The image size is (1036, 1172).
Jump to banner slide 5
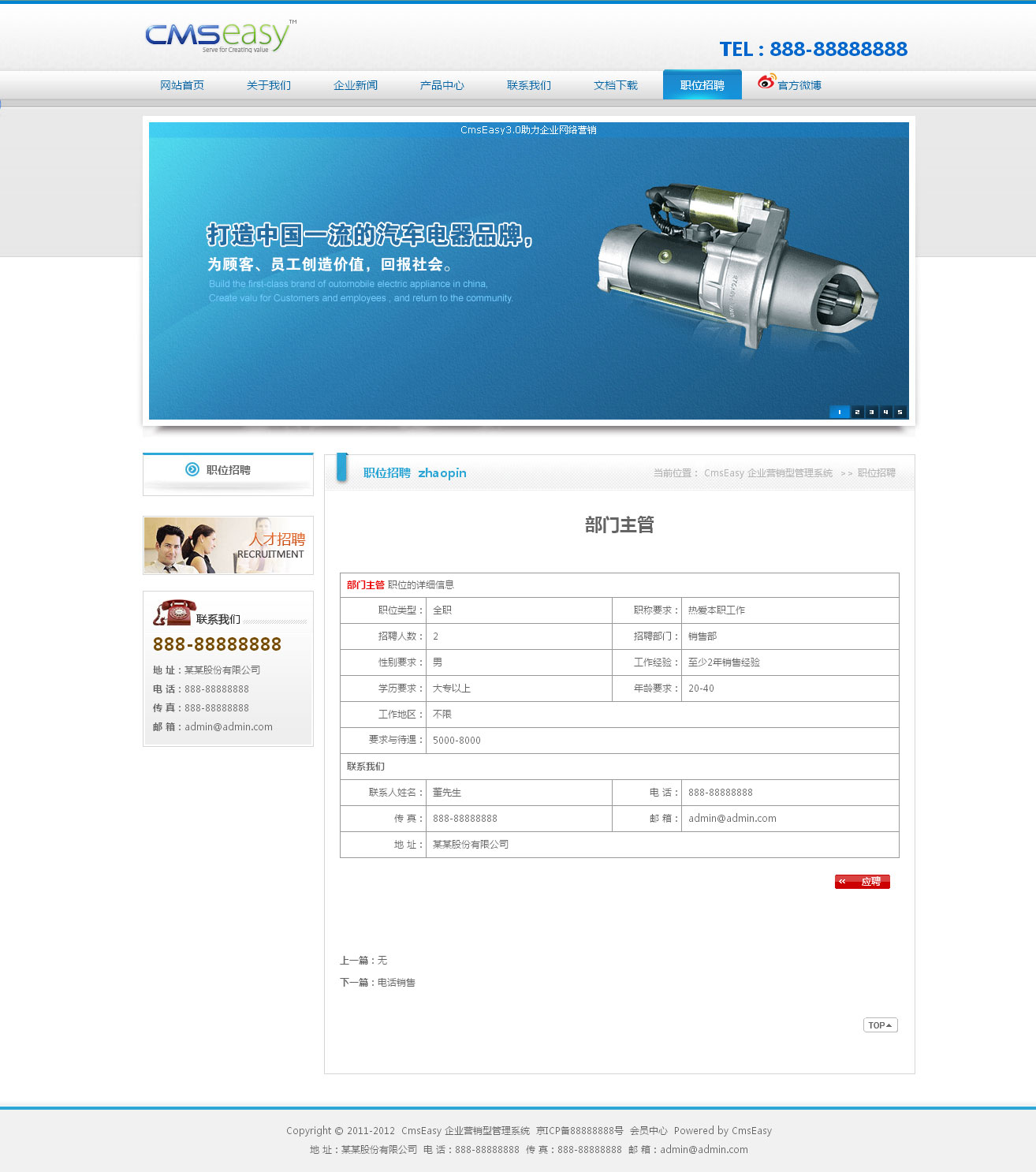pyautogui.click(x=900, y=412)
